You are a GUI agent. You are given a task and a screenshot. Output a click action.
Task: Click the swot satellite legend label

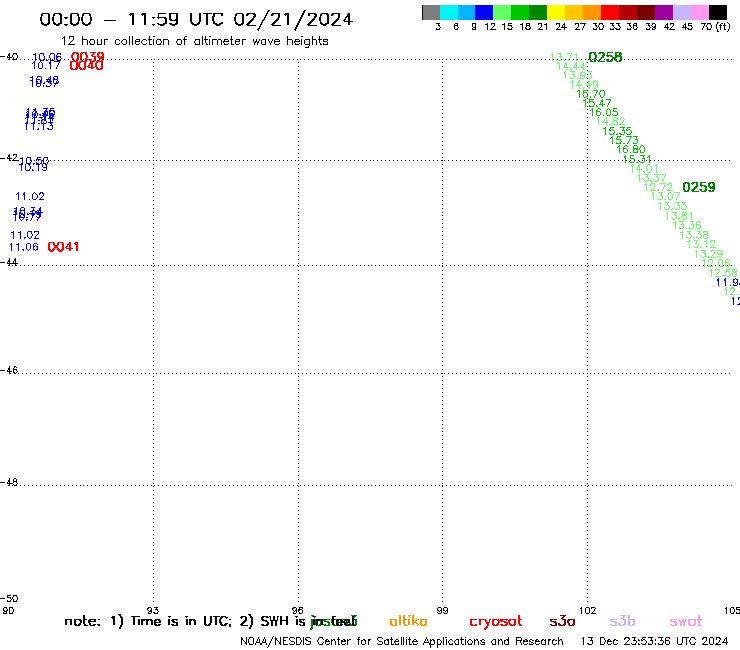point(685,622)
